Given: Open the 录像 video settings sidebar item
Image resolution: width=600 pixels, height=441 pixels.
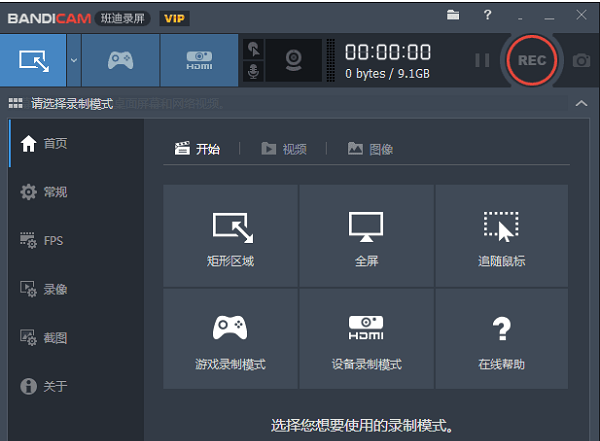Looking at the screenshot, I should click(77, 289).
